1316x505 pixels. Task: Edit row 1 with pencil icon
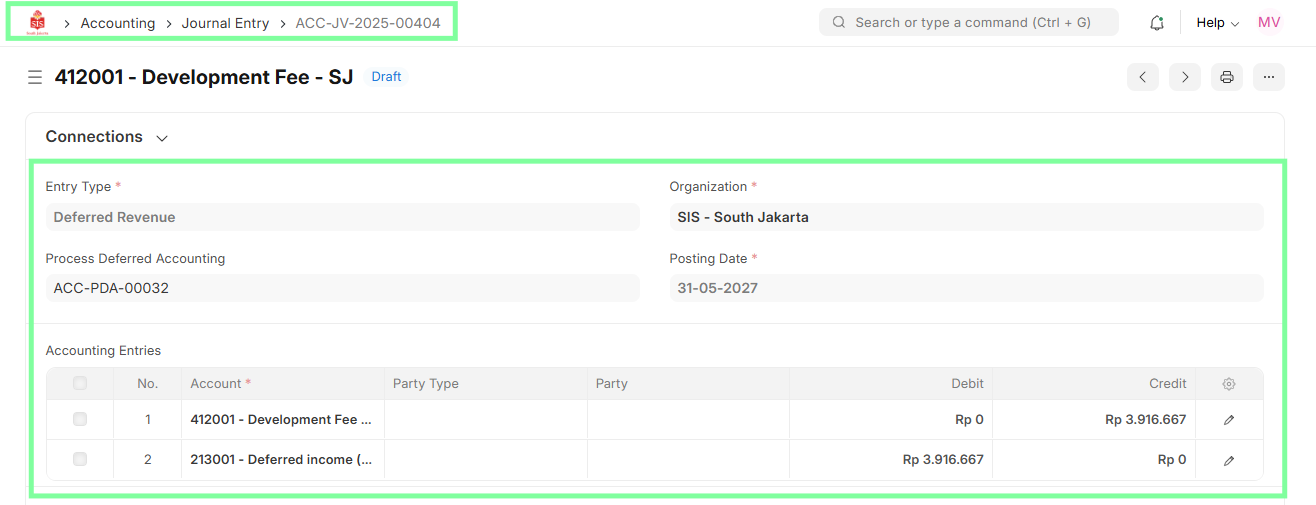1229,420
